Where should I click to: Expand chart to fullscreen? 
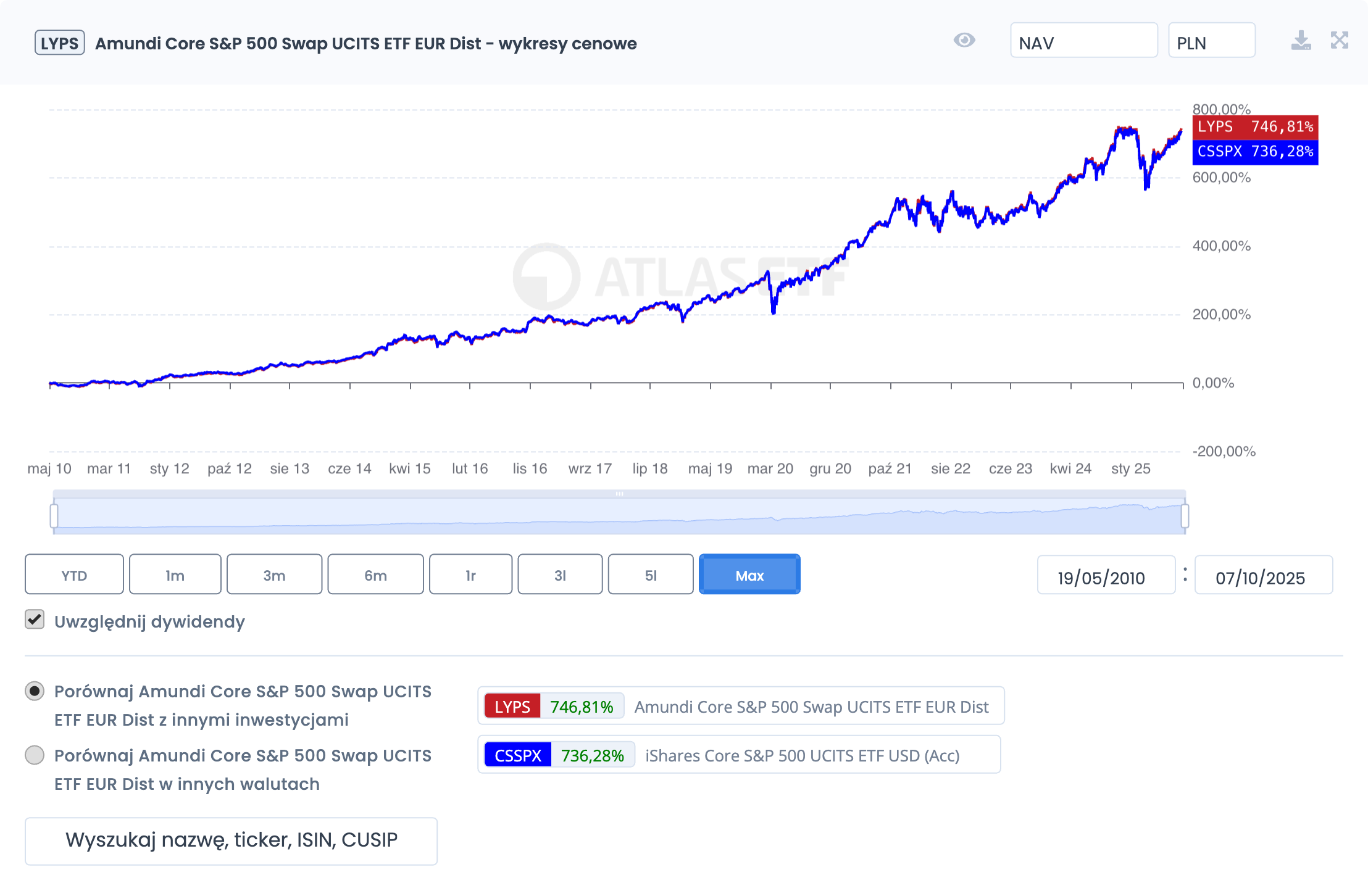coord(1339,41)
